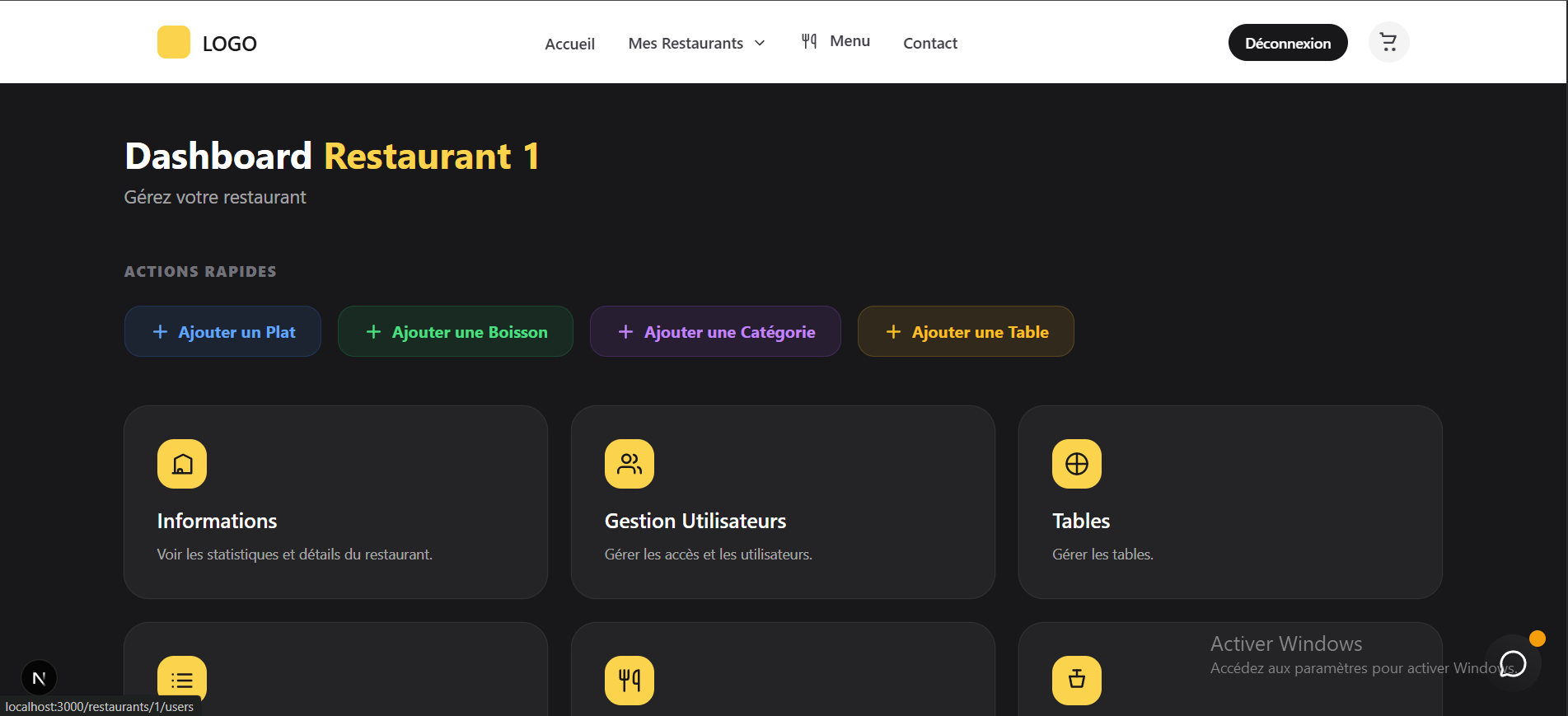Open the chat bubble widget
The image size is (1568, 716).
(1513, 663)
